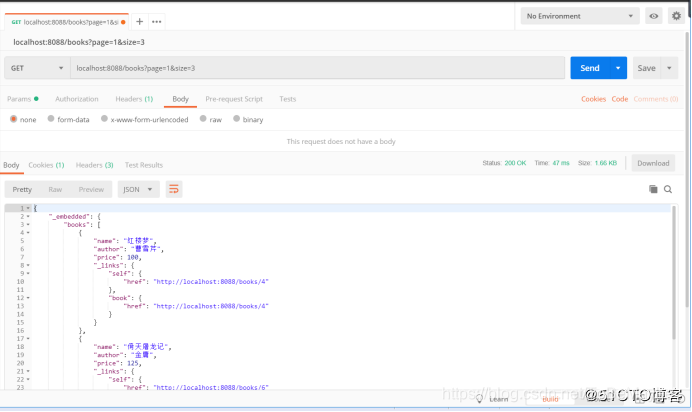The height and width of the screenshot is (412, 692).
Task: Open the Test Results tab
Action: (x=144, y=165)
